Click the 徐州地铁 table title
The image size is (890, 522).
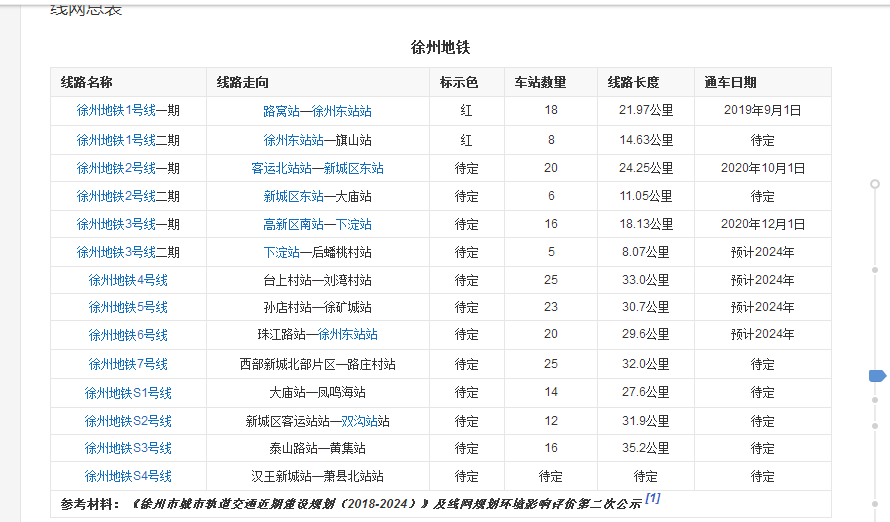click(440, 47)
